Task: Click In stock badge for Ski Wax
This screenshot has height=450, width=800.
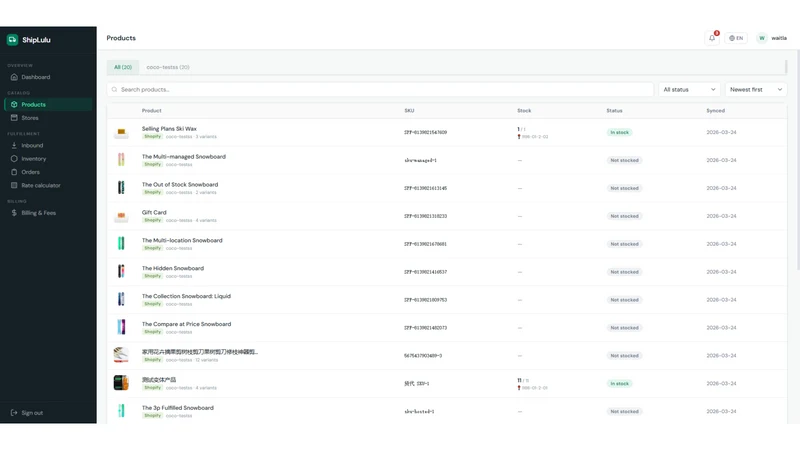Action: tap(619, 132)
